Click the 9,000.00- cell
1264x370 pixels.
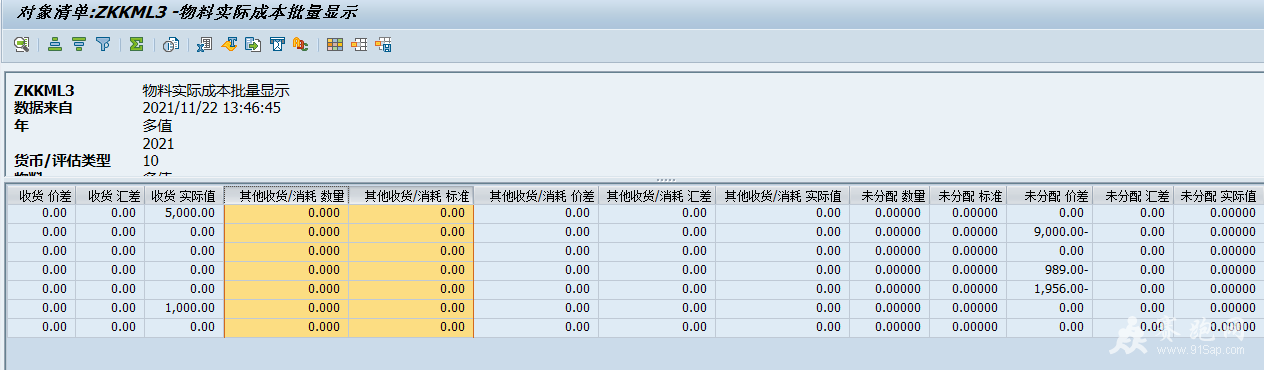1050,232
